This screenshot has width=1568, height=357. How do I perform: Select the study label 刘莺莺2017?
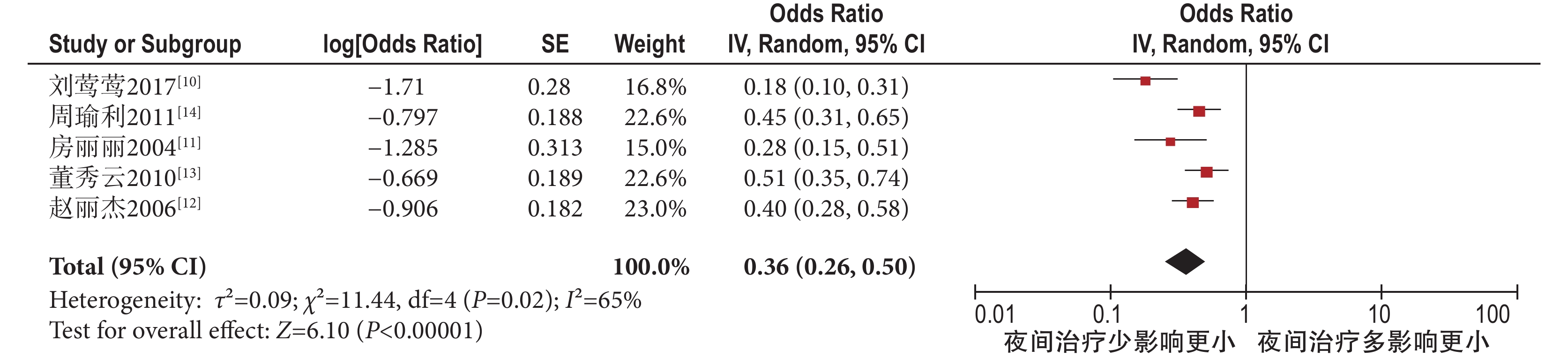[x=112, y=87]
